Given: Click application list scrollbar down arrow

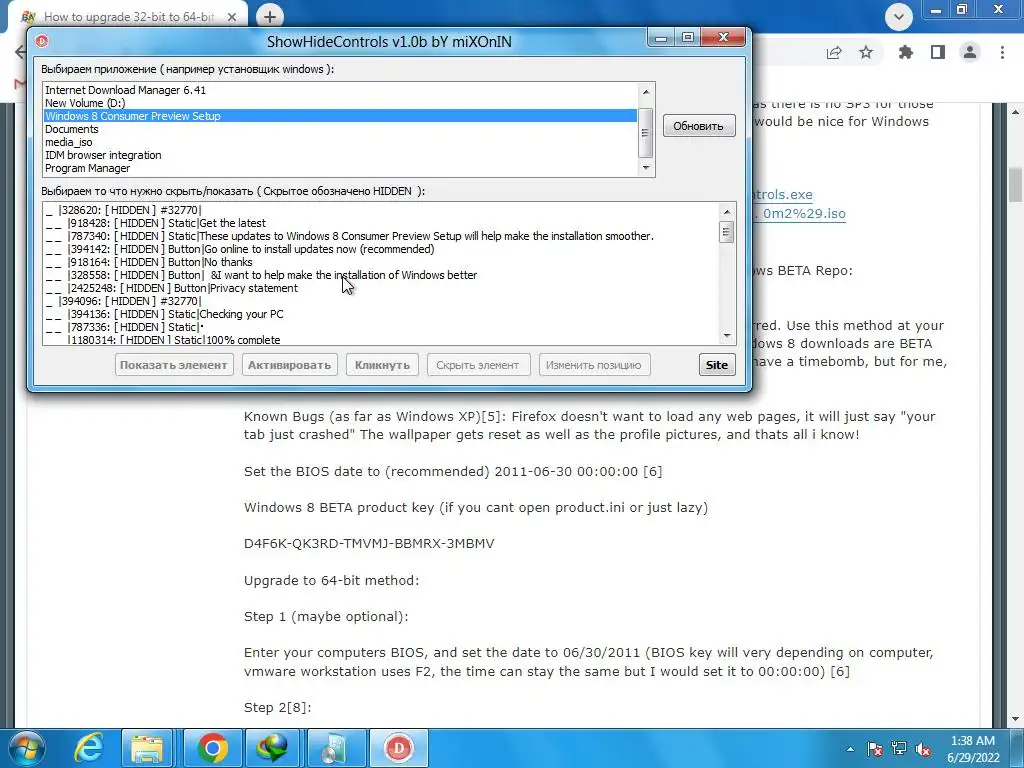Looking at the screenshot, I should (646, 168).
